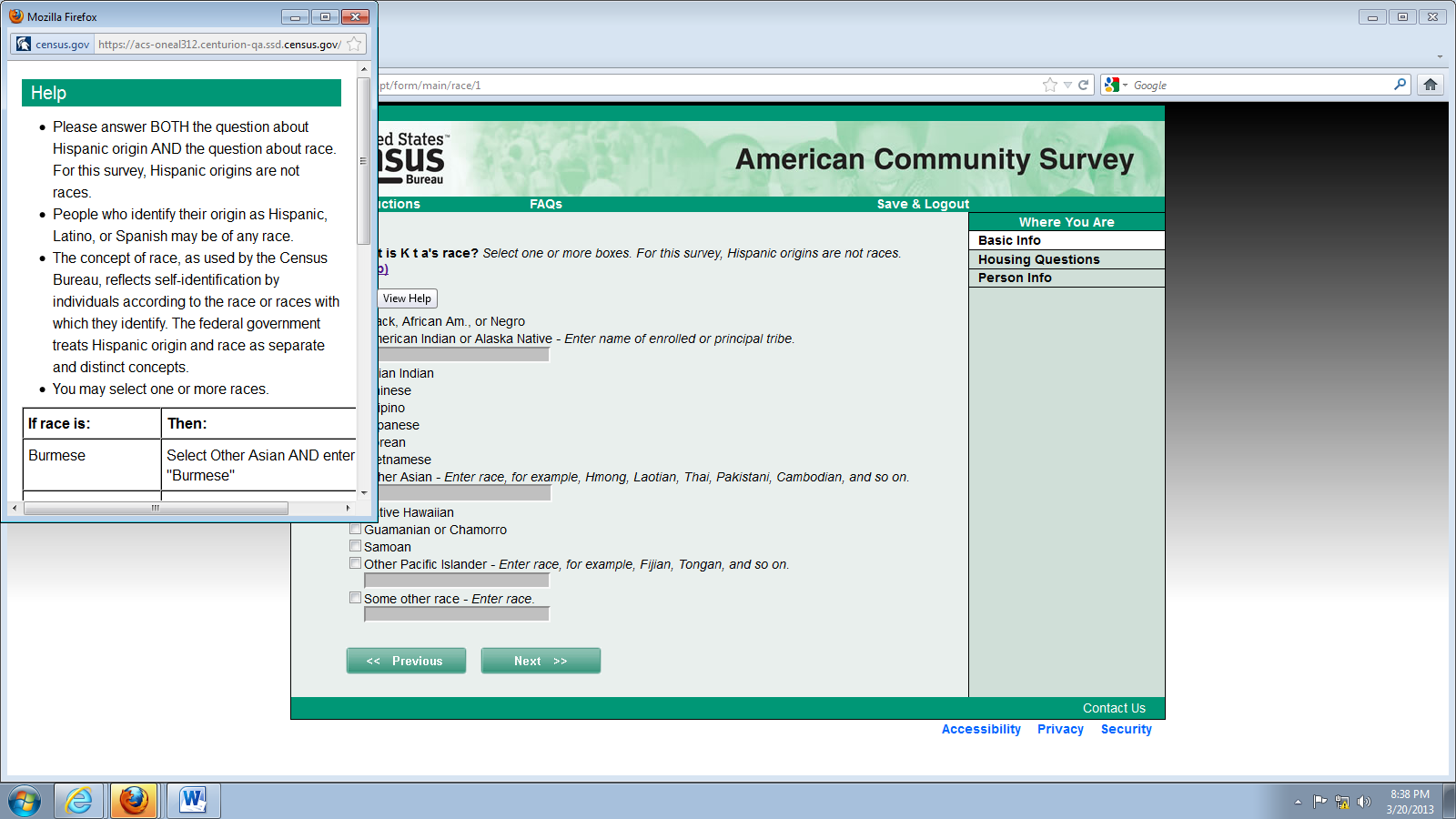Click the bookmark star in popup address bar
The height and width of the screenshot is (819, 1456).
pyautogui.click(x=354, y=44)
